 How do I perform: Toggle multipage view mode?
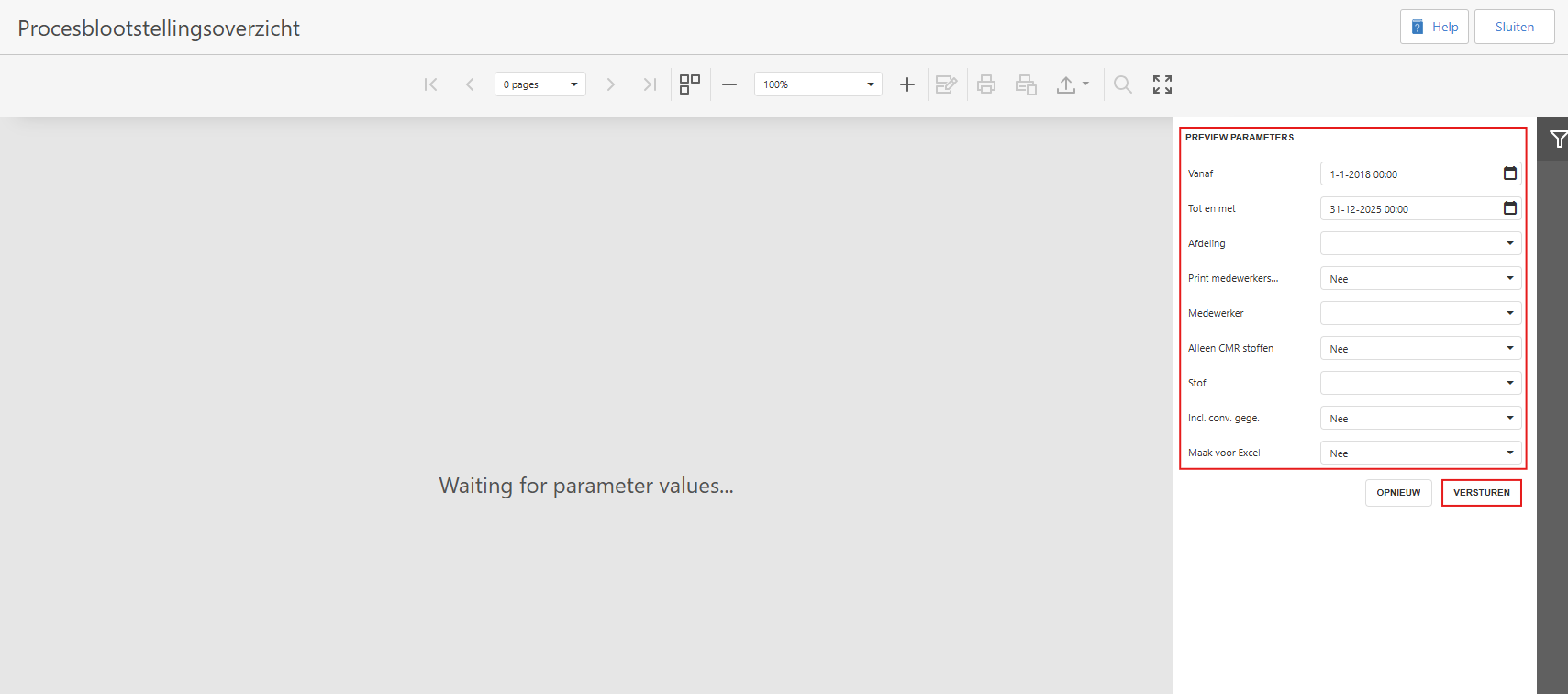point(690,84)
